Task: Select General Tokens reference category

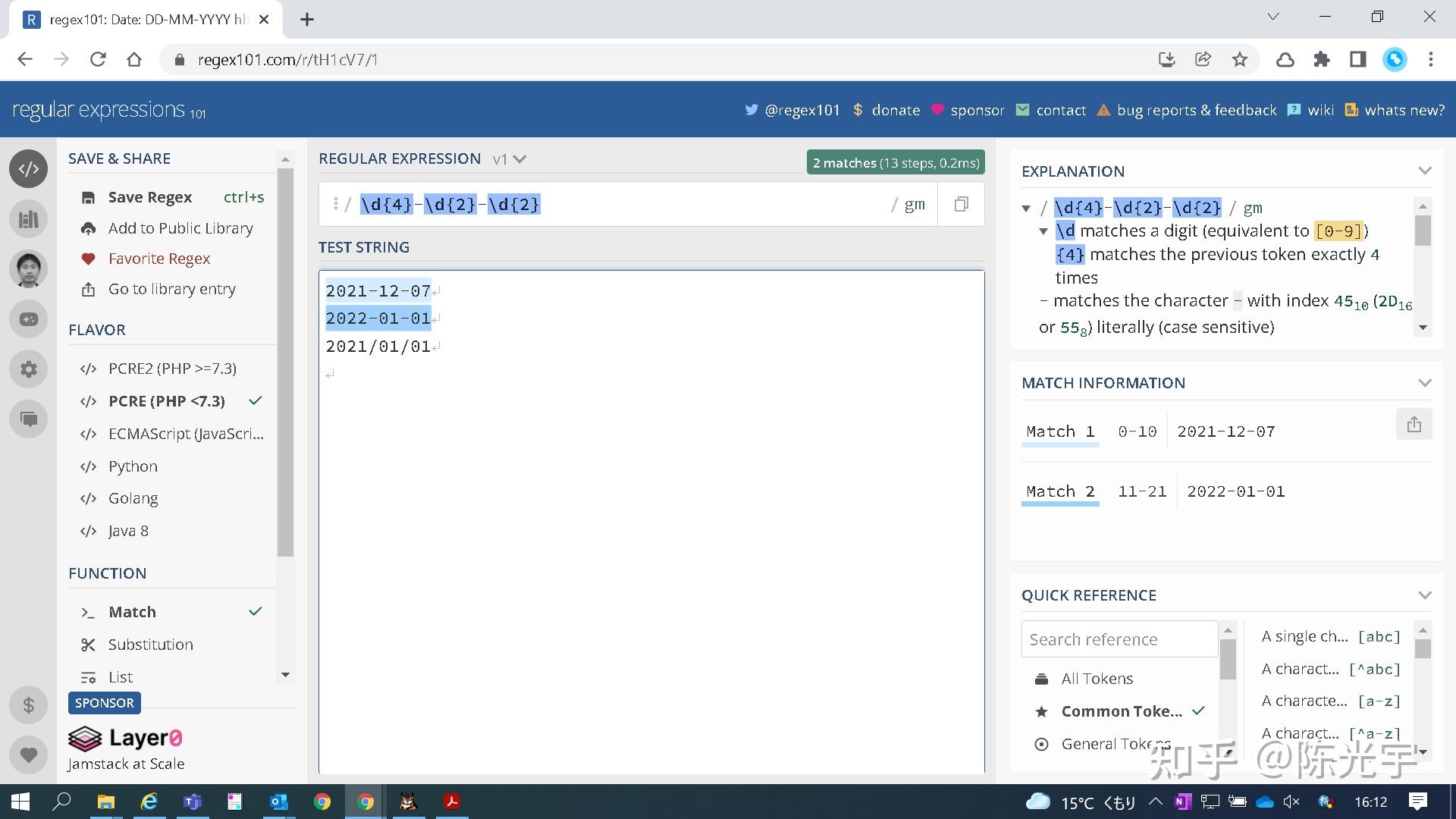Action: coord(1115,744)
